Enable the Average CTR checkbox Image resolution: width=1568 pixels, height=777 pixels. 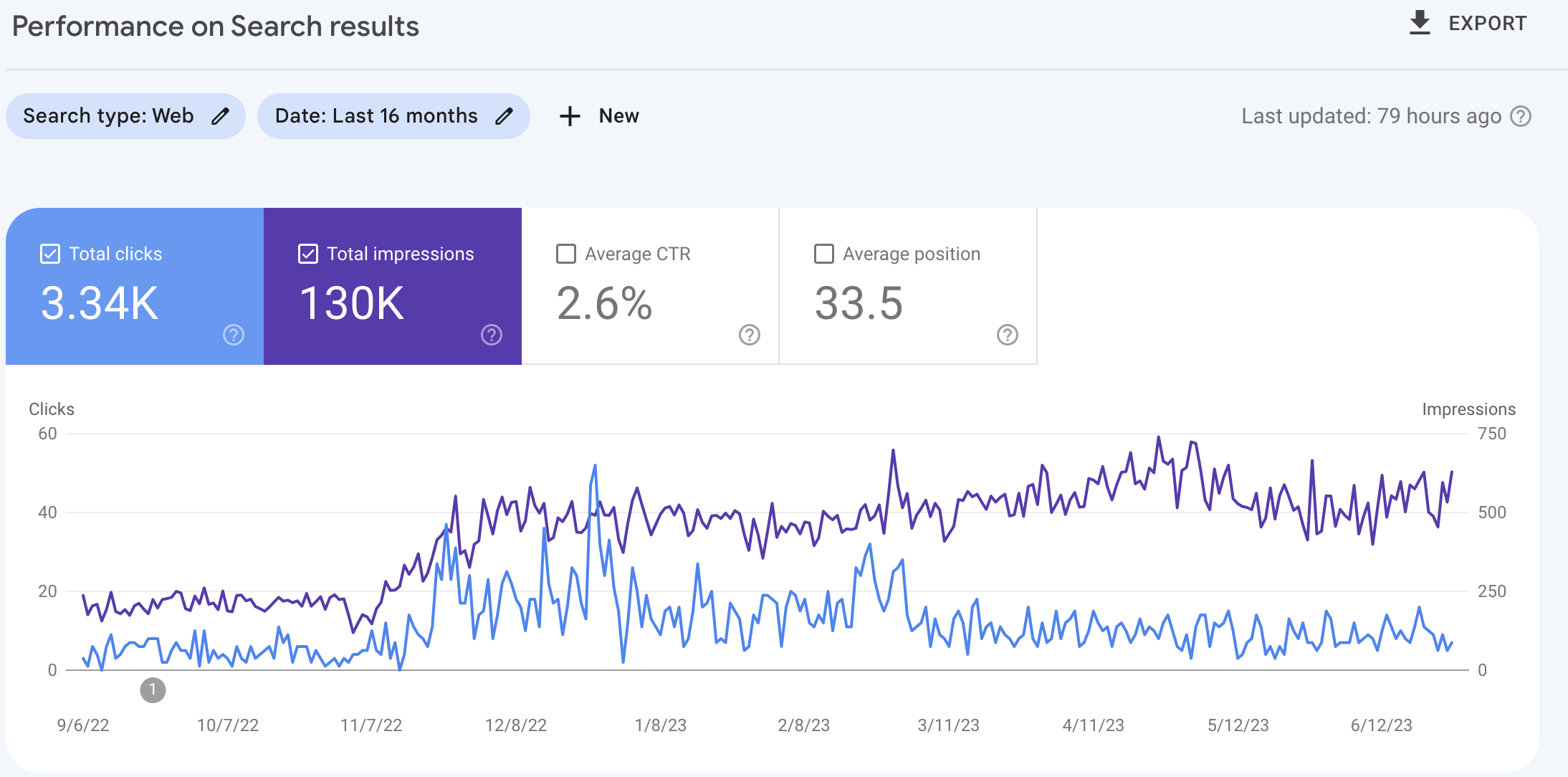coord(566,254)
